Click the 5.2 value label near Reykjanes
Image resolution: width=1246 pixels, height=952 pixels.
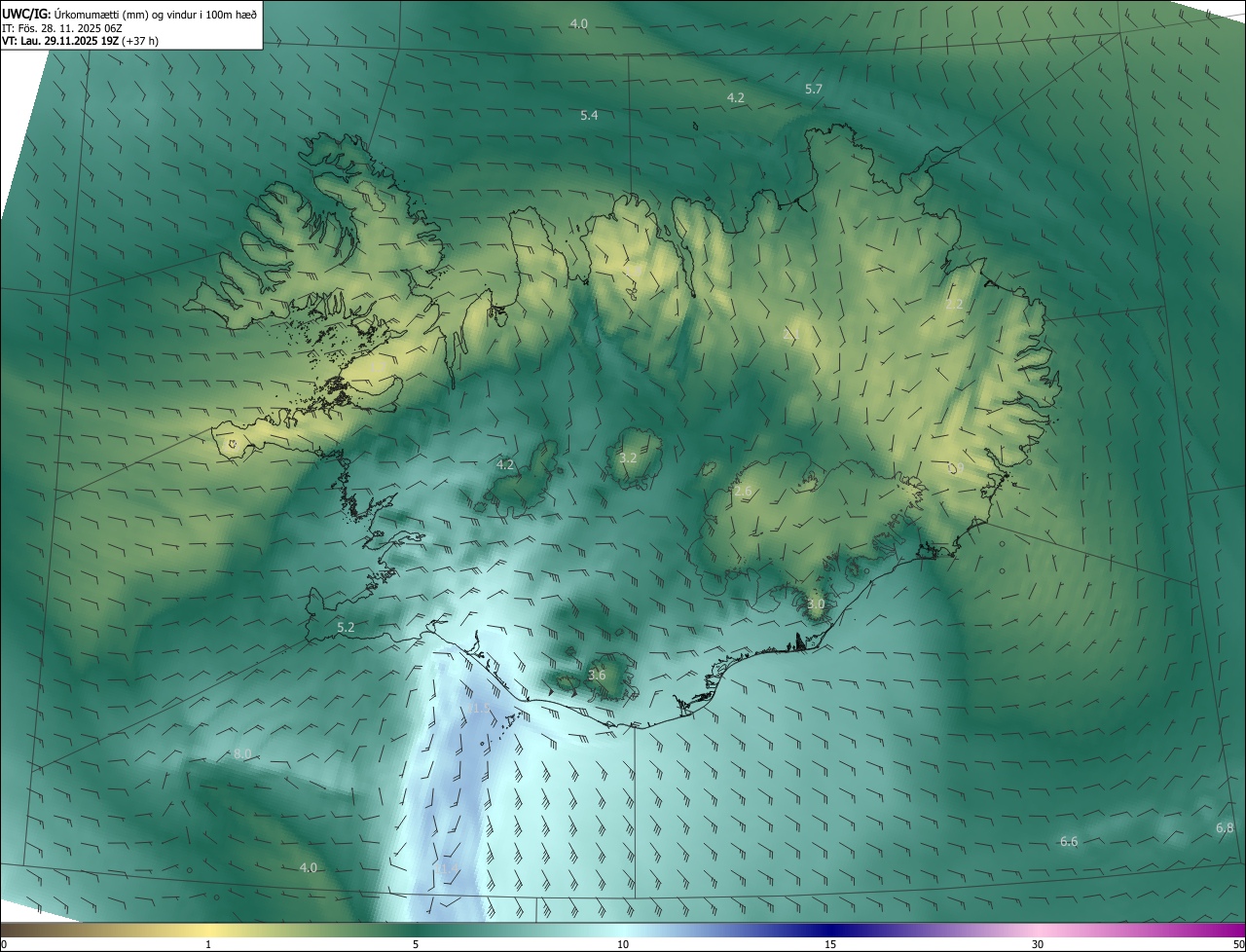(346, 627)
